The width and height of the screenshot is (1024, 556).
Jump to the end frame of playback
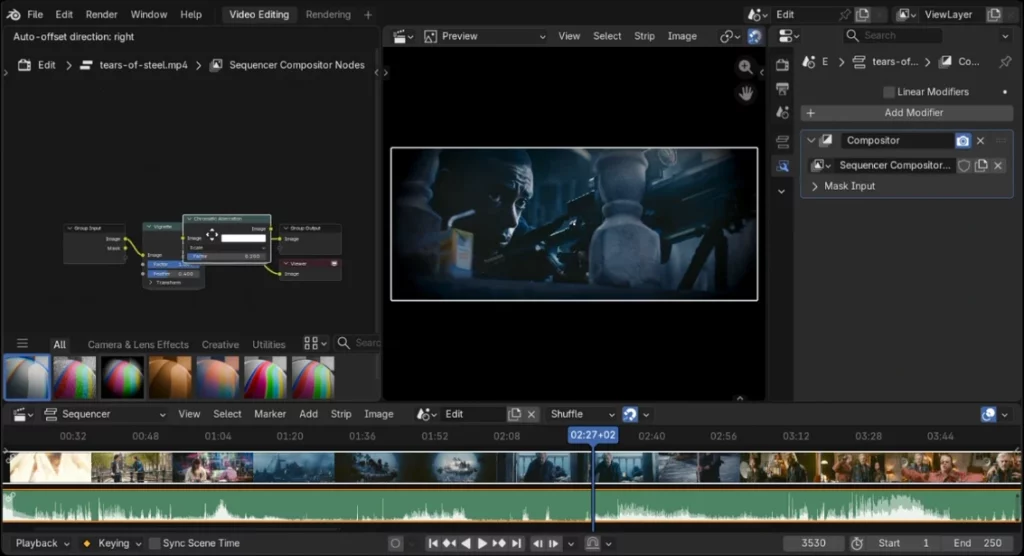[516, 544]
